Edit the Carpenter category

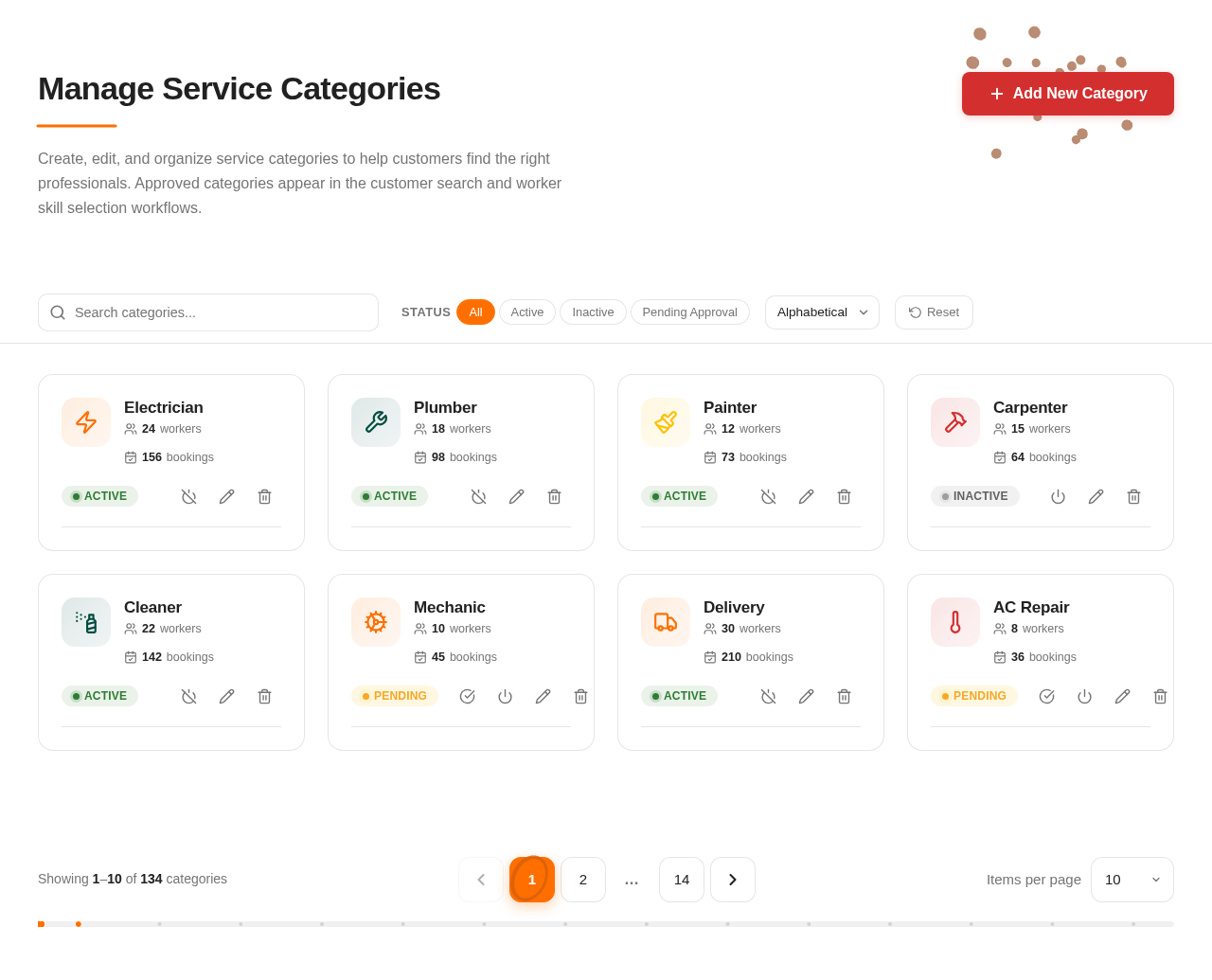pos(1096,497)
